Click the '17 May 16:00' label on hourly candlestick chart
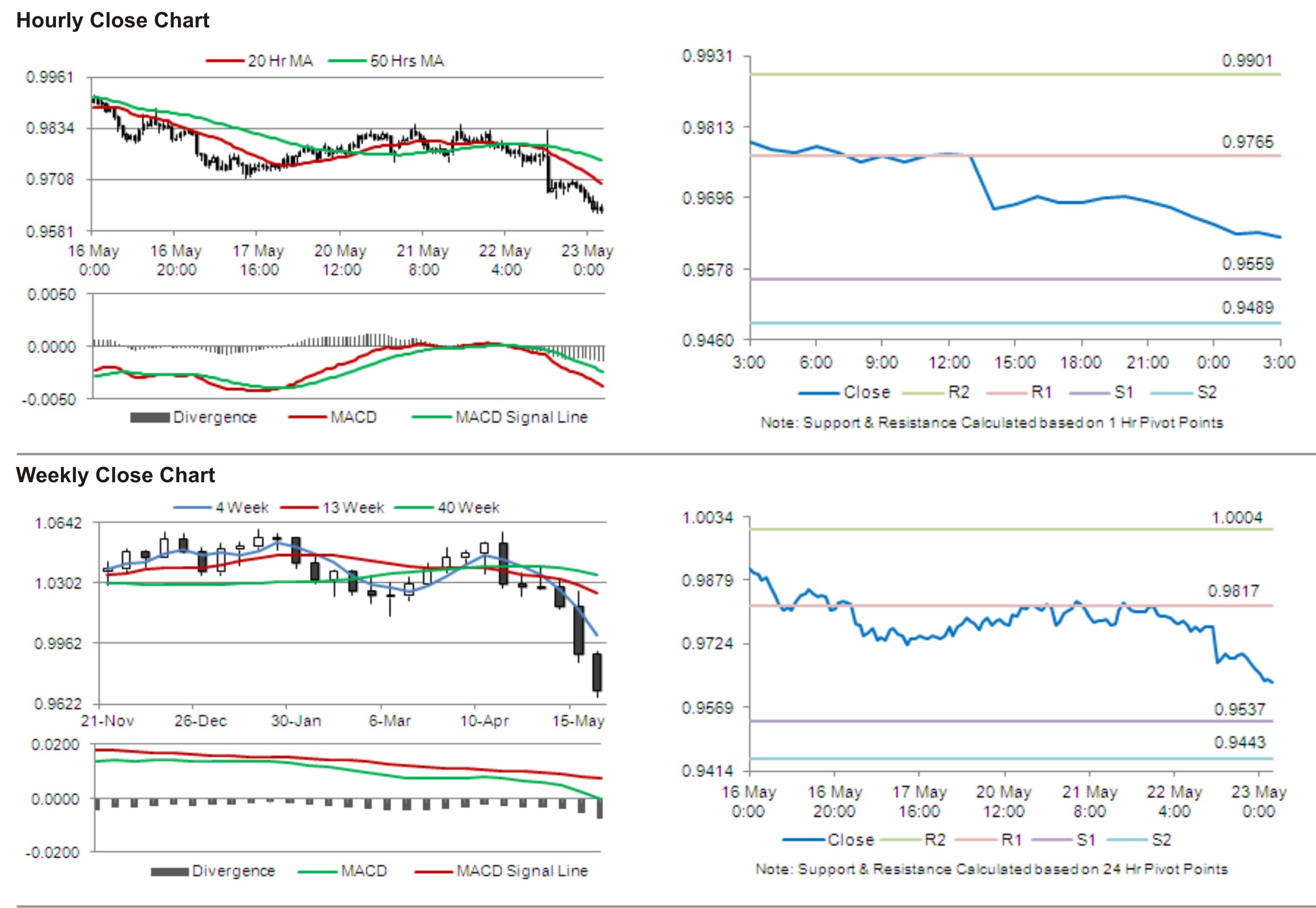1316x908 pixels. 258,260
